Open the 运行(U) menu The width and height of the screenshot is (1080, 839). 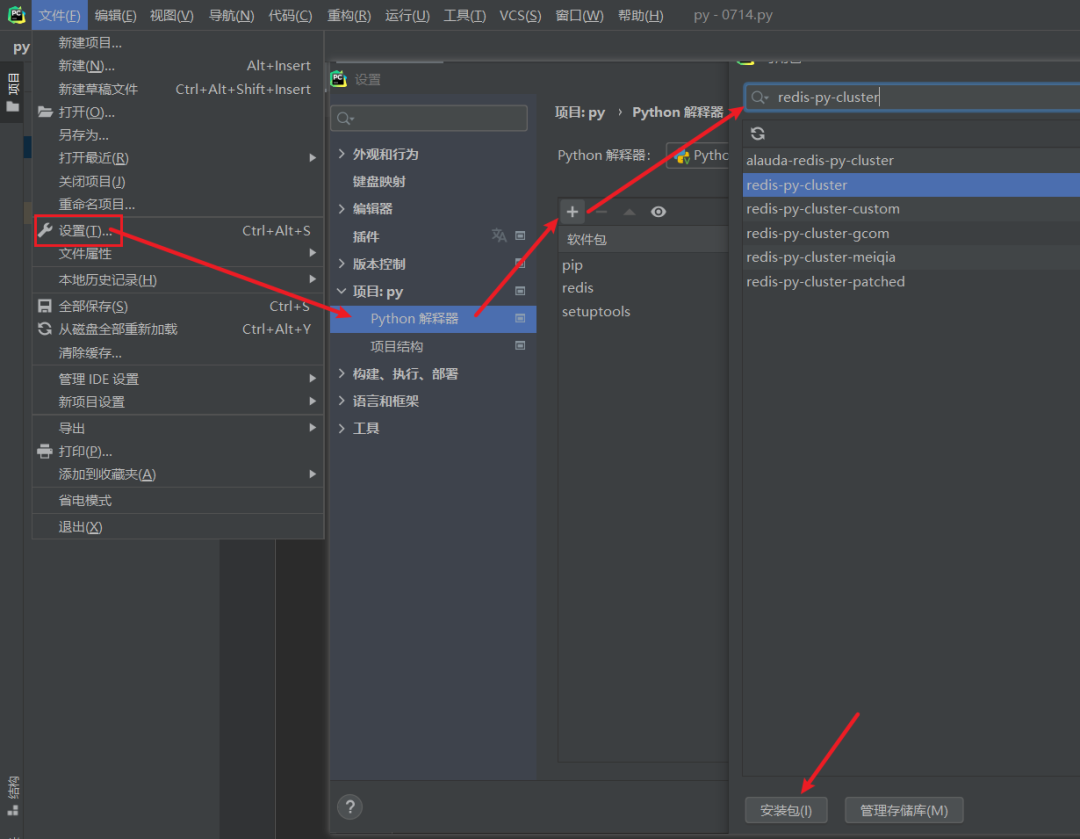click(x=407, y=15)
